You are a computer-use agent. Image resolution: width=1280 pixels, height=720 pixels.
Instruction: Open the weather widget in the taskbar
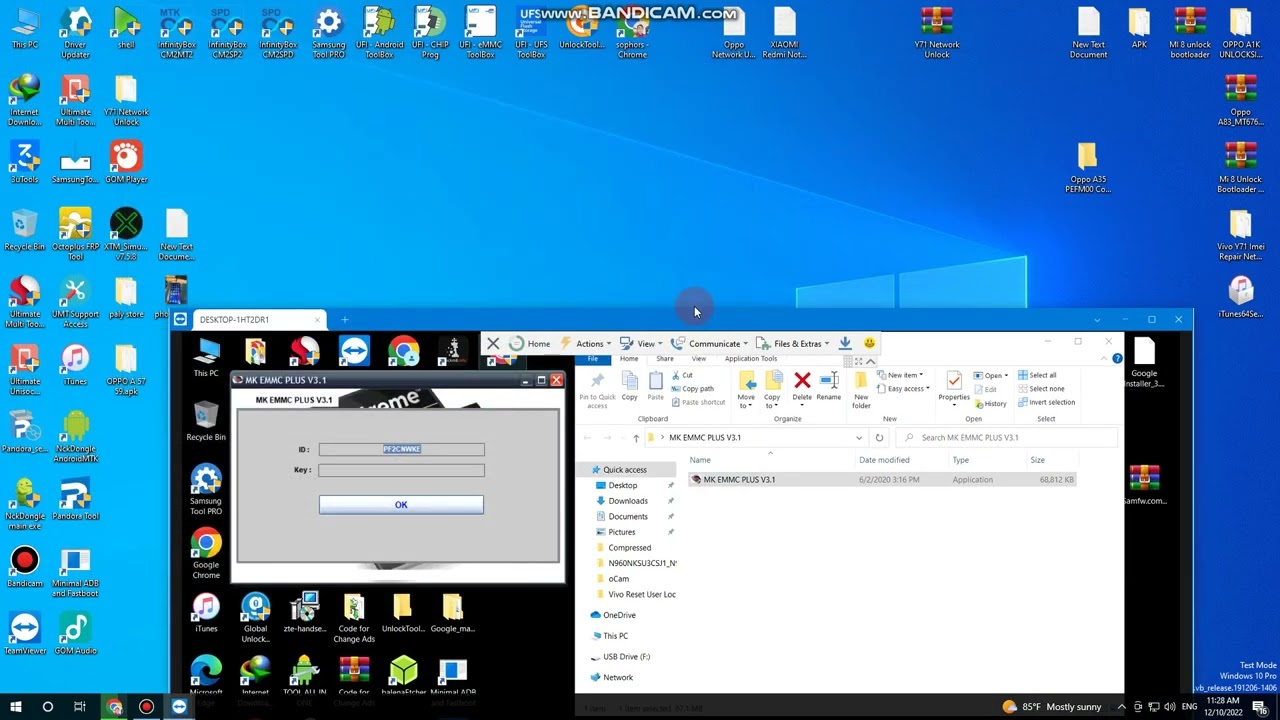[1052, 707]
